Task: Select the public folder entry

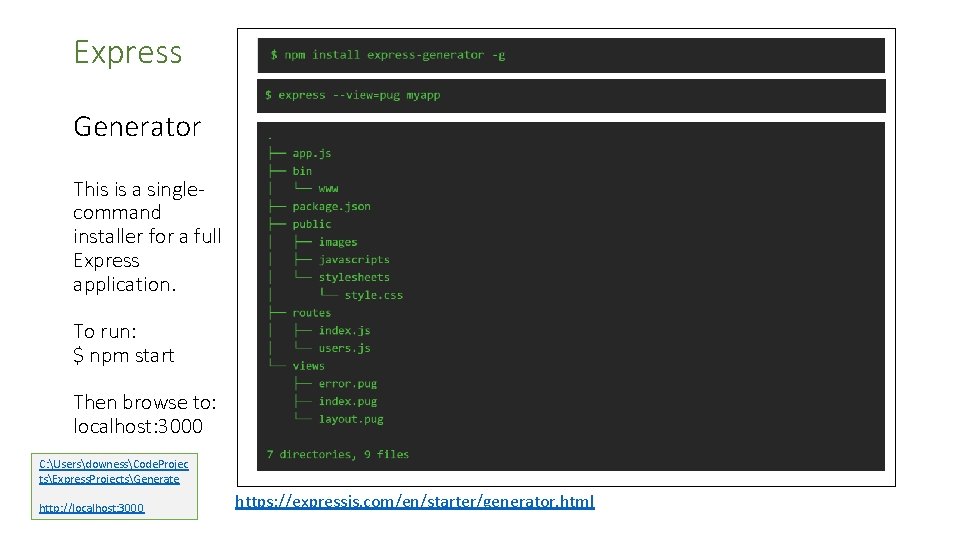Action: point(312,224)
